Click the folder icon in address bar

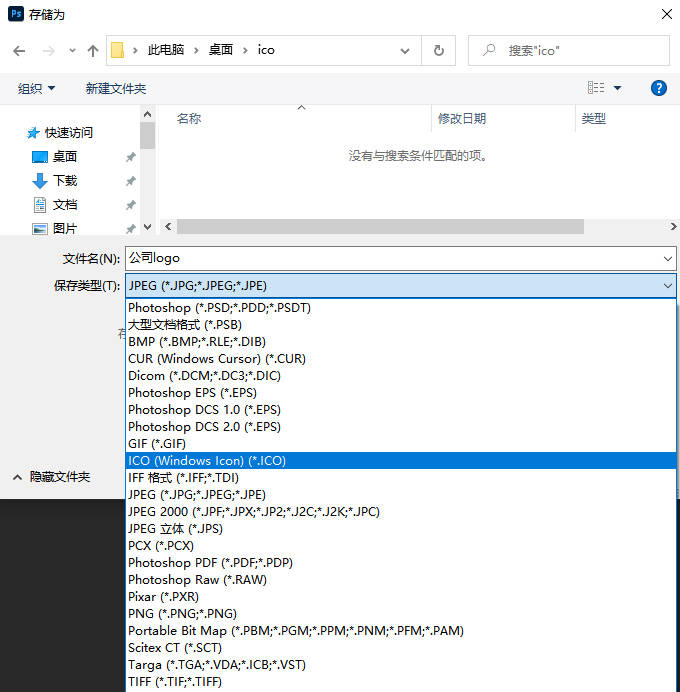point(117,50)
